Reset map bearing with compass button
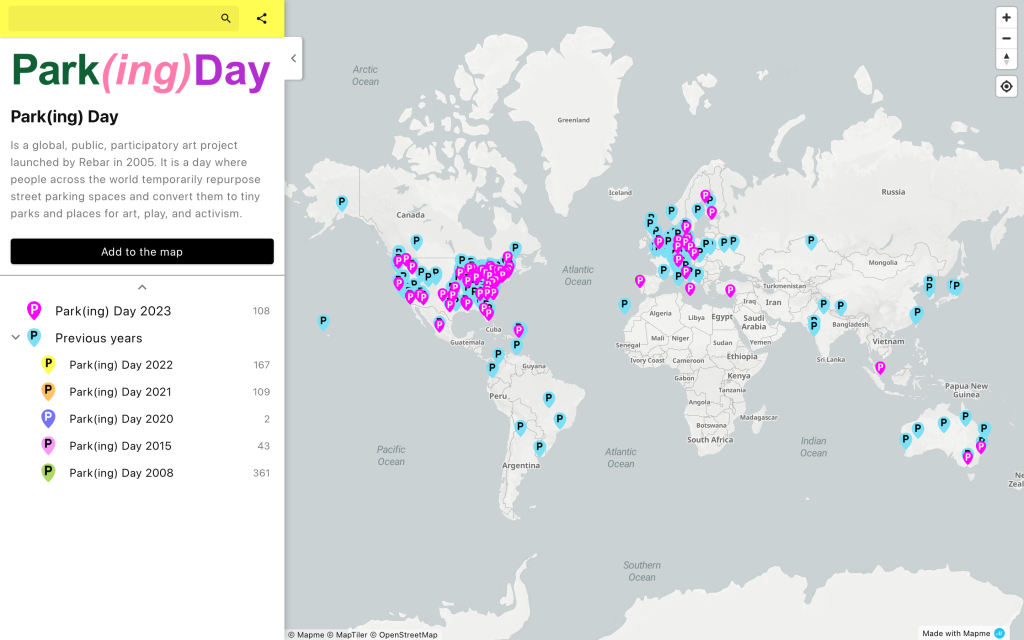Screen dimensions: 1024x640 (1006, 59)
